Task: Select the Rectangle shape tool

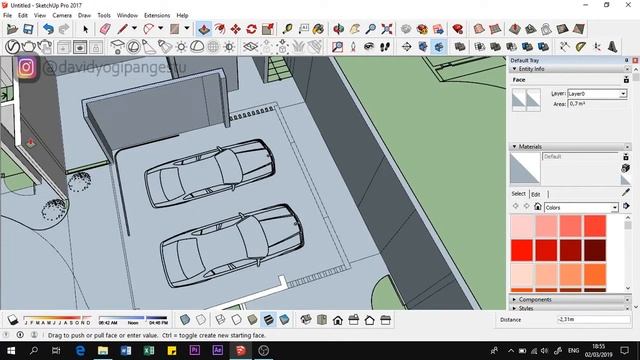Action: (x=175, y=29)
